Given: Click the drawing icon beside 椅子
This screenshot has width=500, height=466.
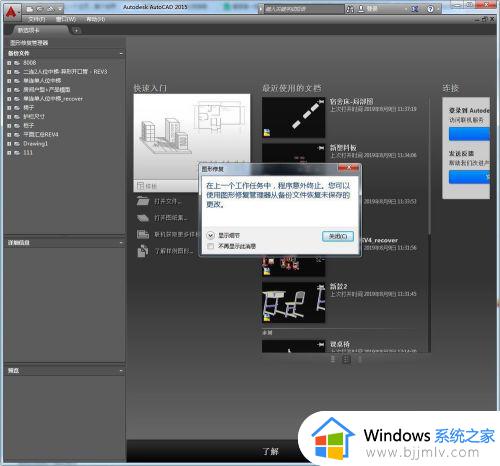Looking at the screenshot, I should point(17,108).
